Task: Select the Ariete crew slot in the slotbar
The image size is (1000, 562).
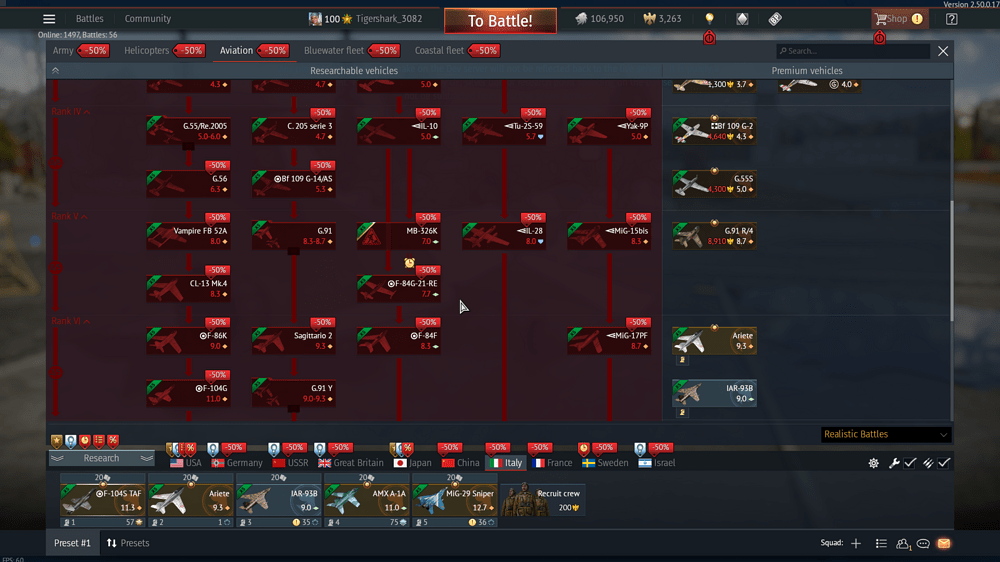Action: coord(191,500)
